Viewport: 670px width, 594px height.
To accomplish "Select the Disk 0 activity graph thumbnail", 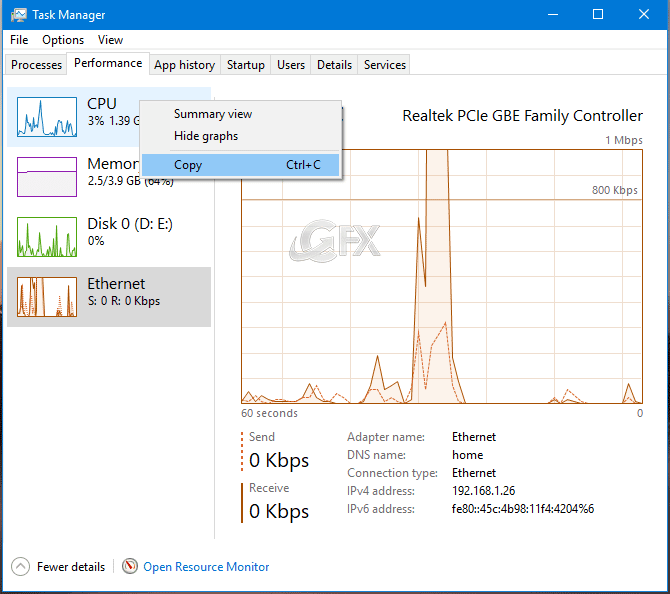I will pos(47,237).
